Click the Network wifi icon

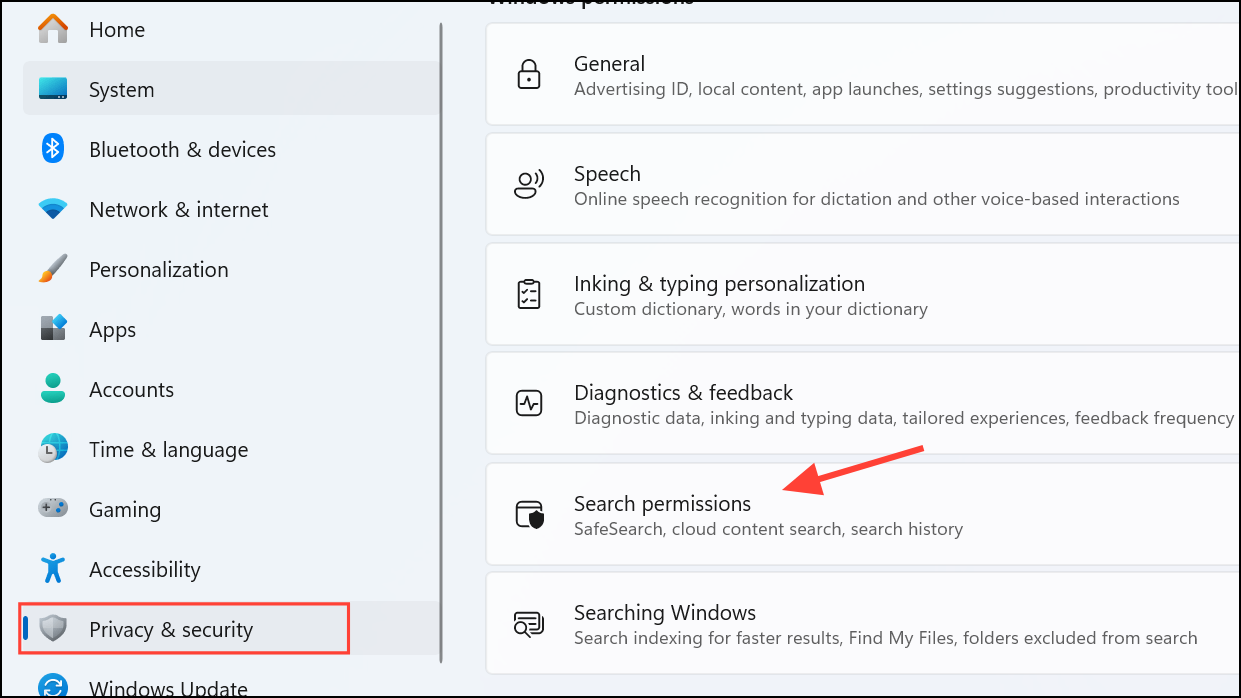(x=53, y=210)
